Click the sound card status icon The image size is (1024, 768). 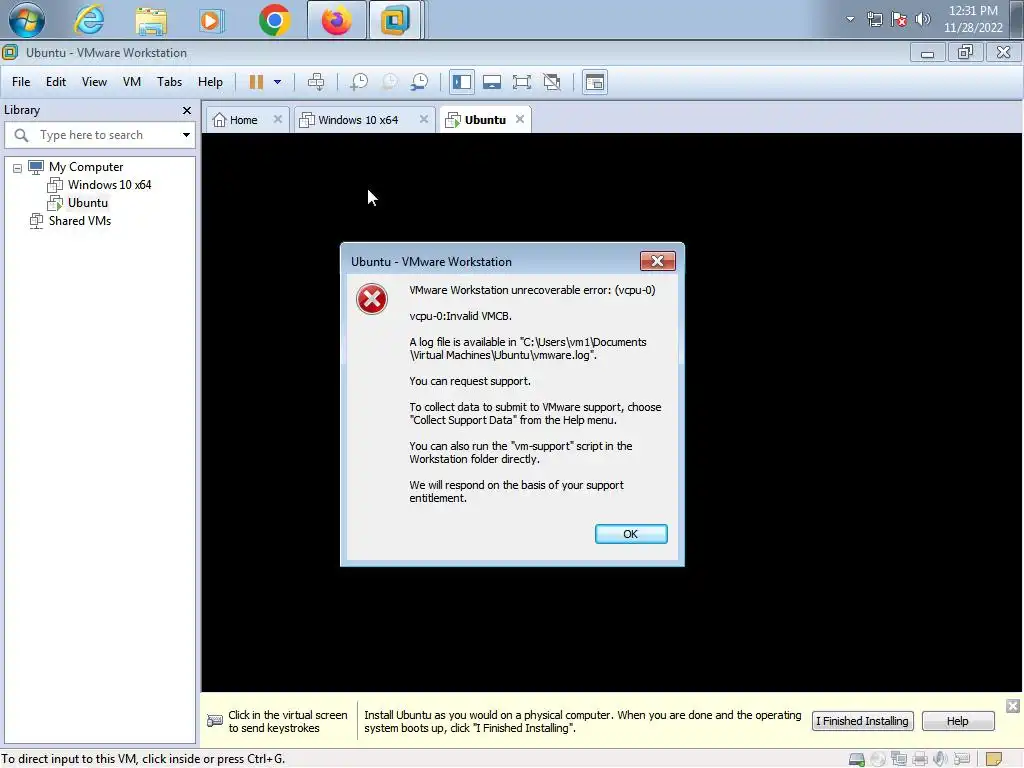click(x=940, y=760)
